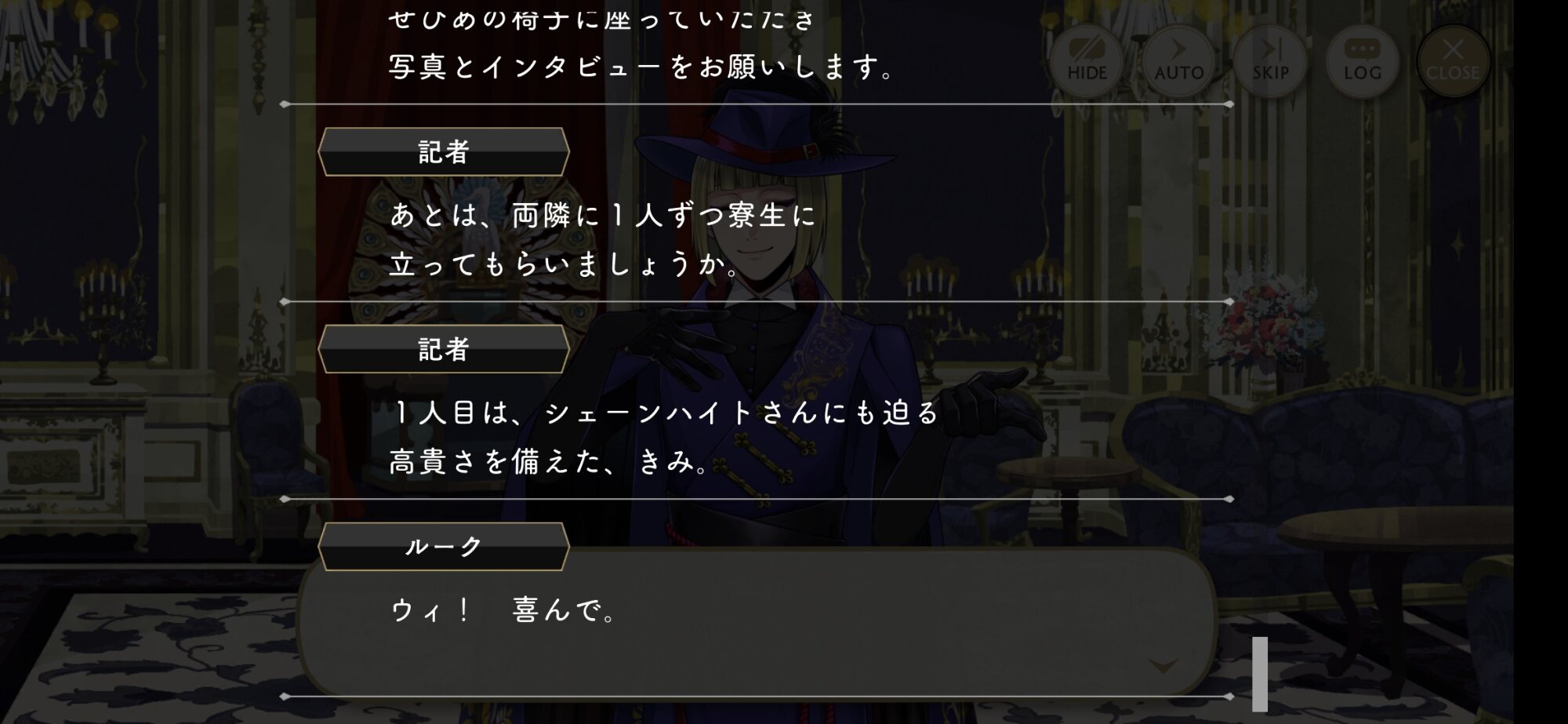Click the dialogue ウィ! 喜んで
Viewport: 1568px width, 724px height.
tap(504, 609)
